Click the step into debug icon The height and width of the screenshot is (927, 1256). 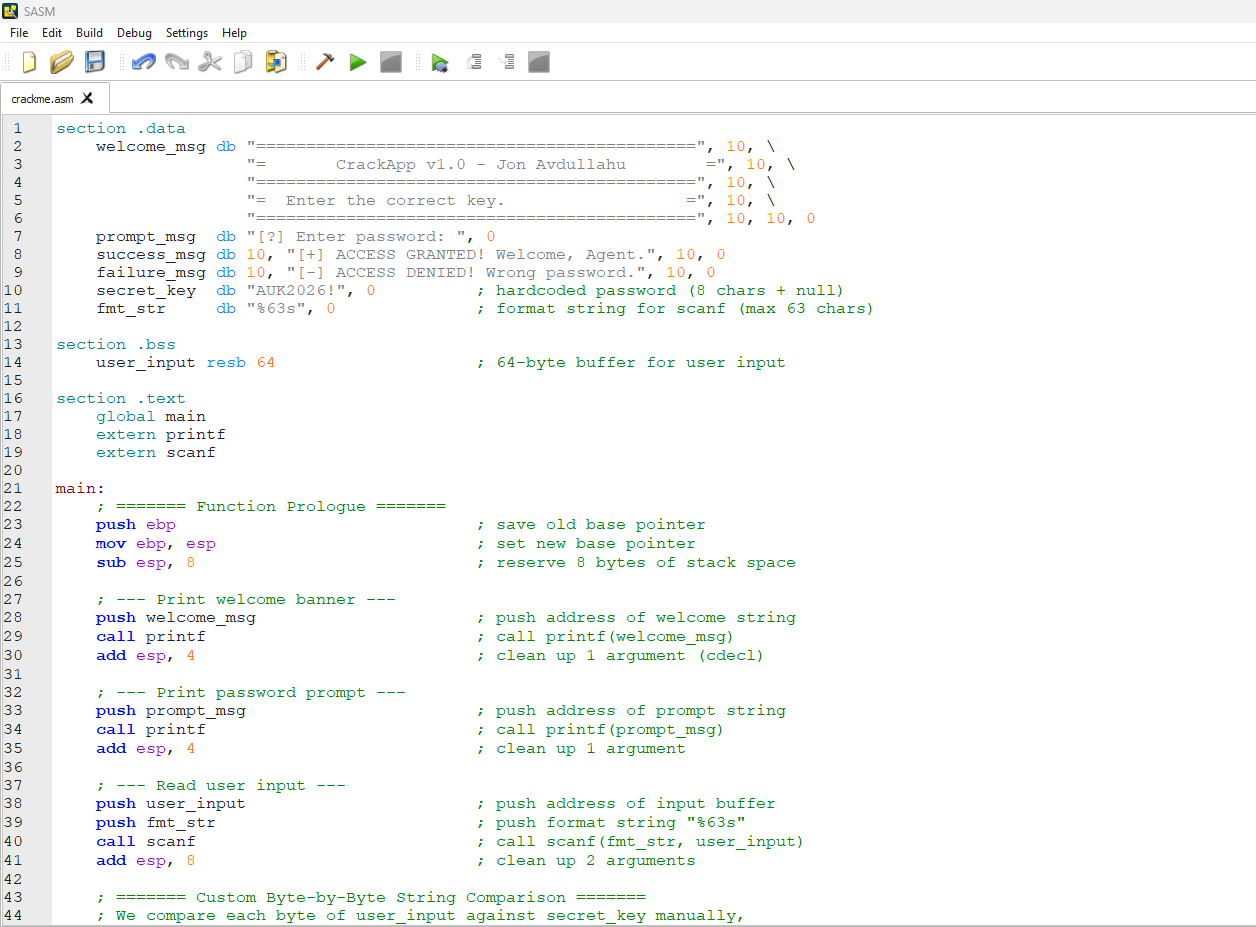[507, 62]
